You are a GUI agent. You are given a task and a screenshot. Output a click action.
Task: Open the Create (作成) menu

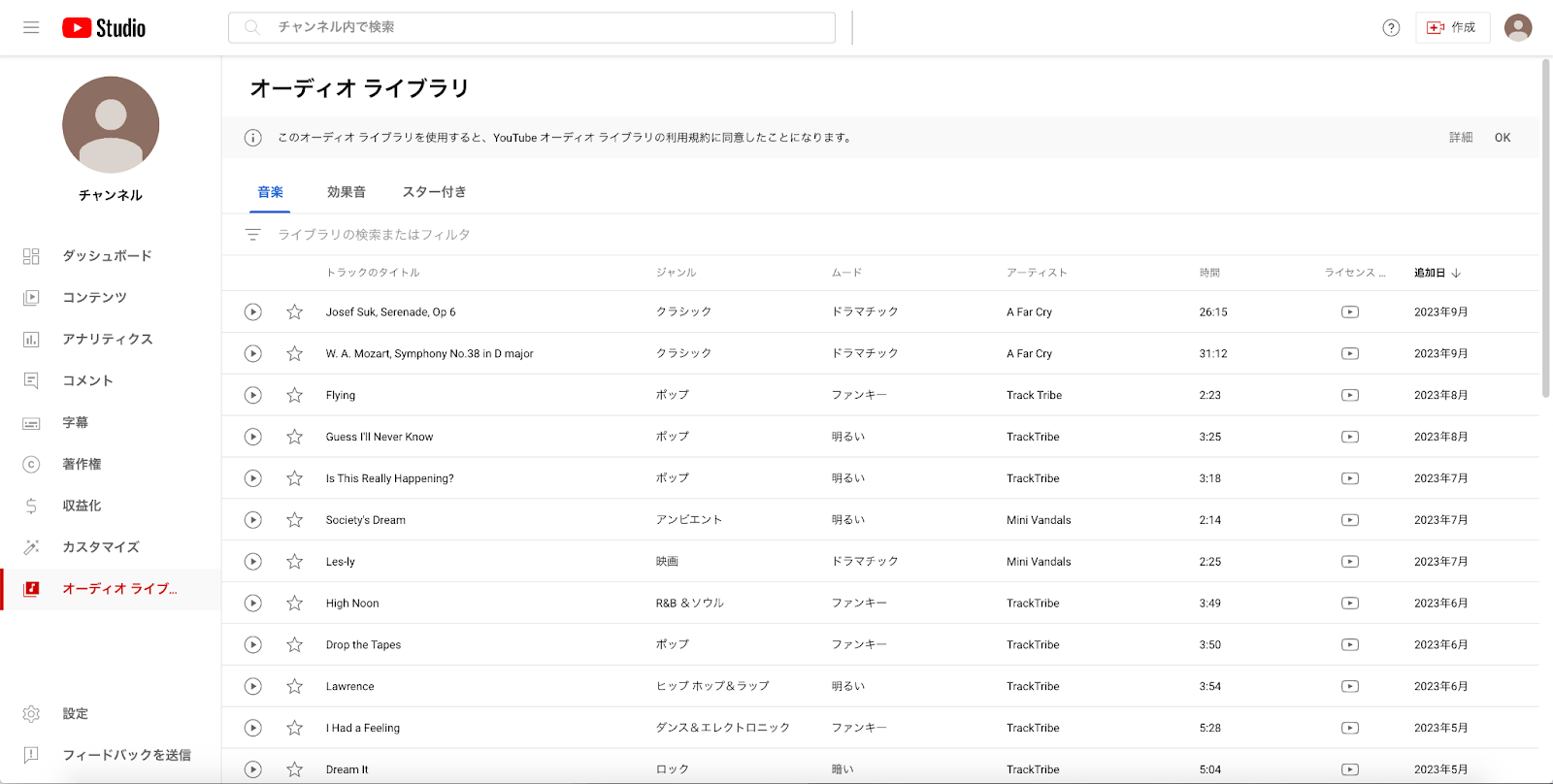tap(1452, 27)
